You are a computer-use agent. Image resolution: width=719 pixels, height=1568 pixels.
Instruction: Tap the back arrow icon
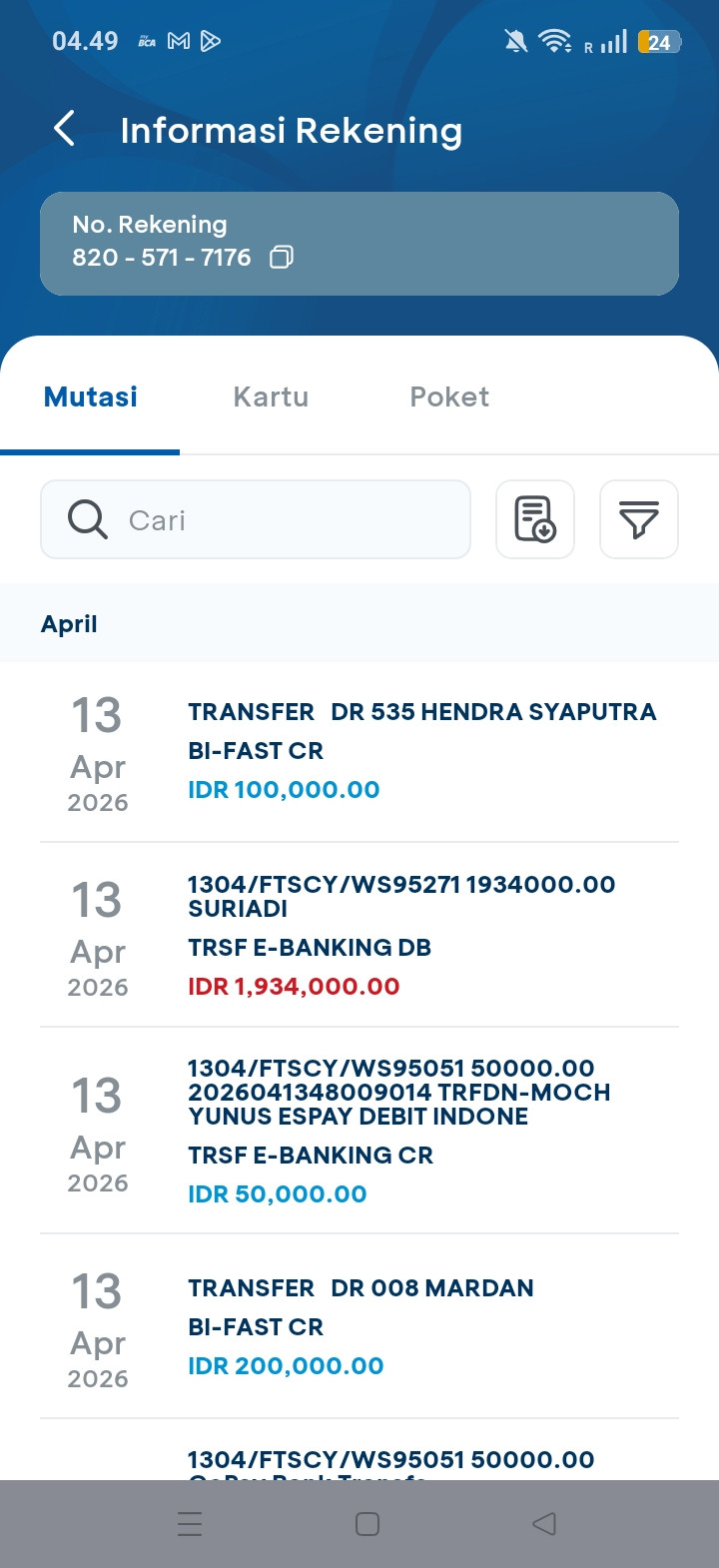(65, 130)
